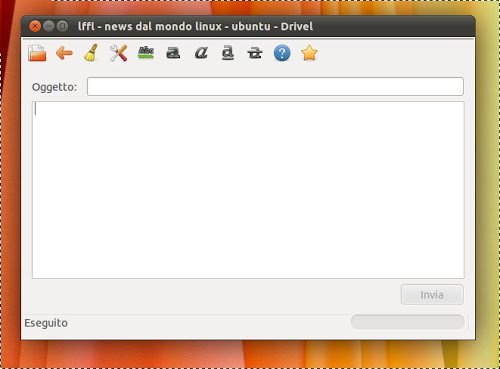Close the Drivel window
Screen dimensions: 500x369
35,26
